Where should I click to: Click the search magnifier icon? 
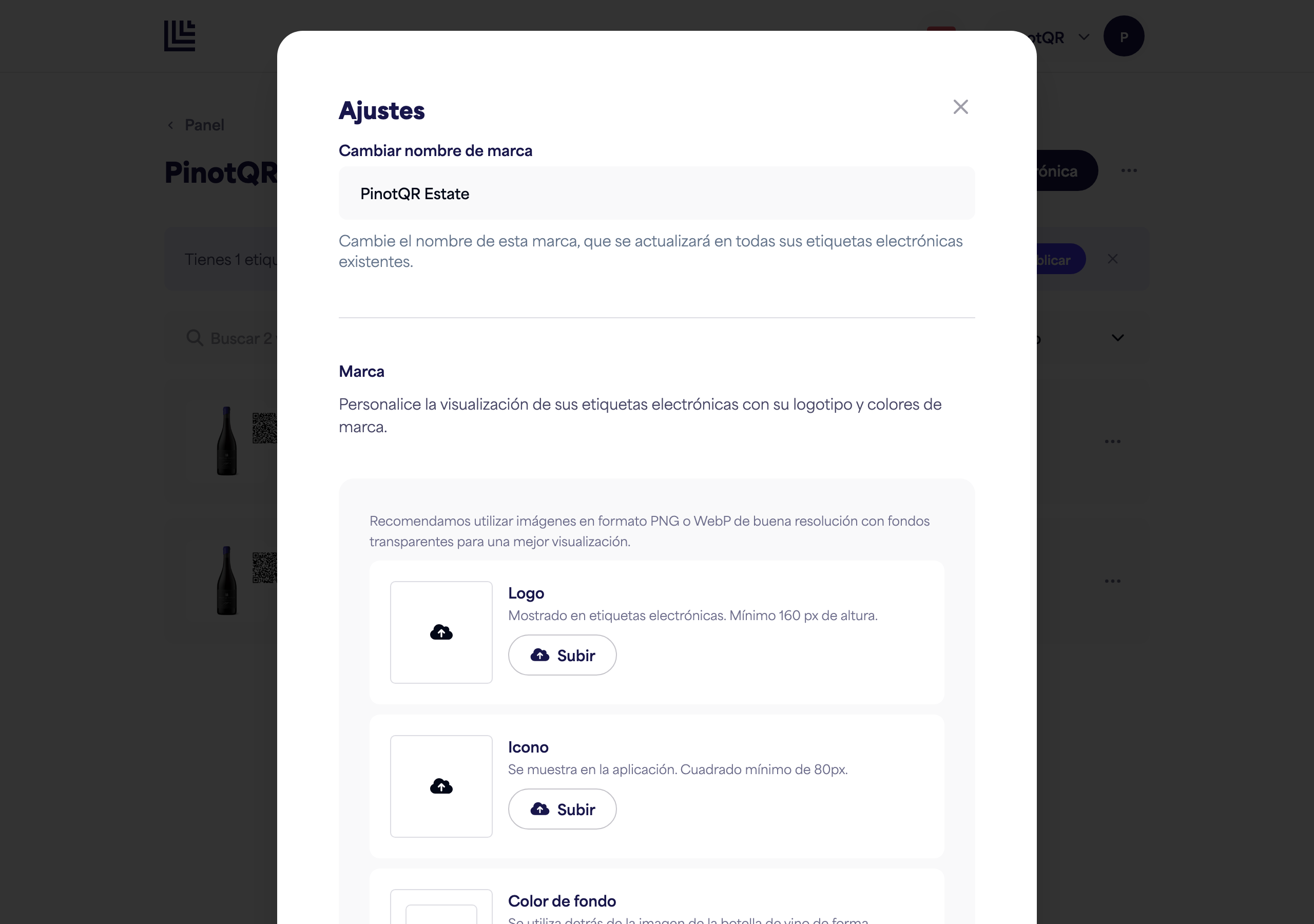point(195,338)
